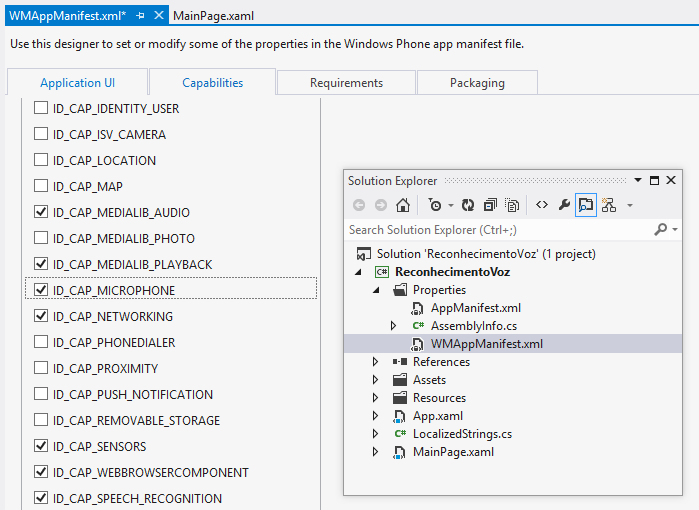699x510 pixels.
Task: Open the search options dropdown arrow
Action: point(675,230)
